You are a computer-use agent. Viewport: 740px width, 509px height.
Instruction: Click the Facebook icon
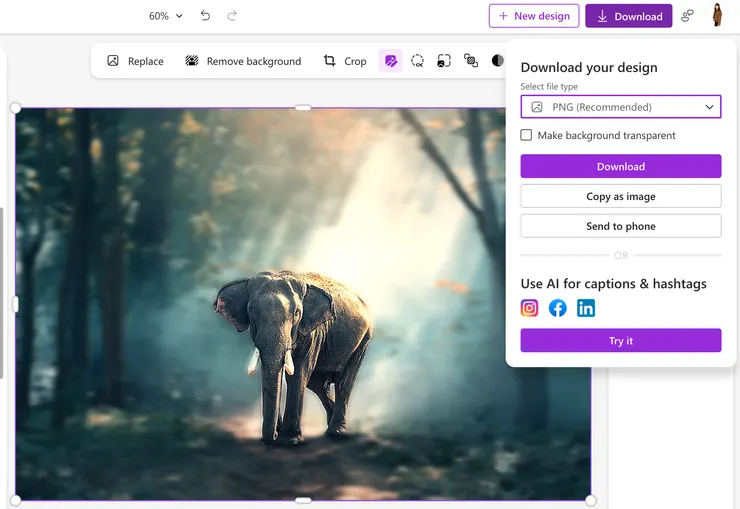pos(558,308)
